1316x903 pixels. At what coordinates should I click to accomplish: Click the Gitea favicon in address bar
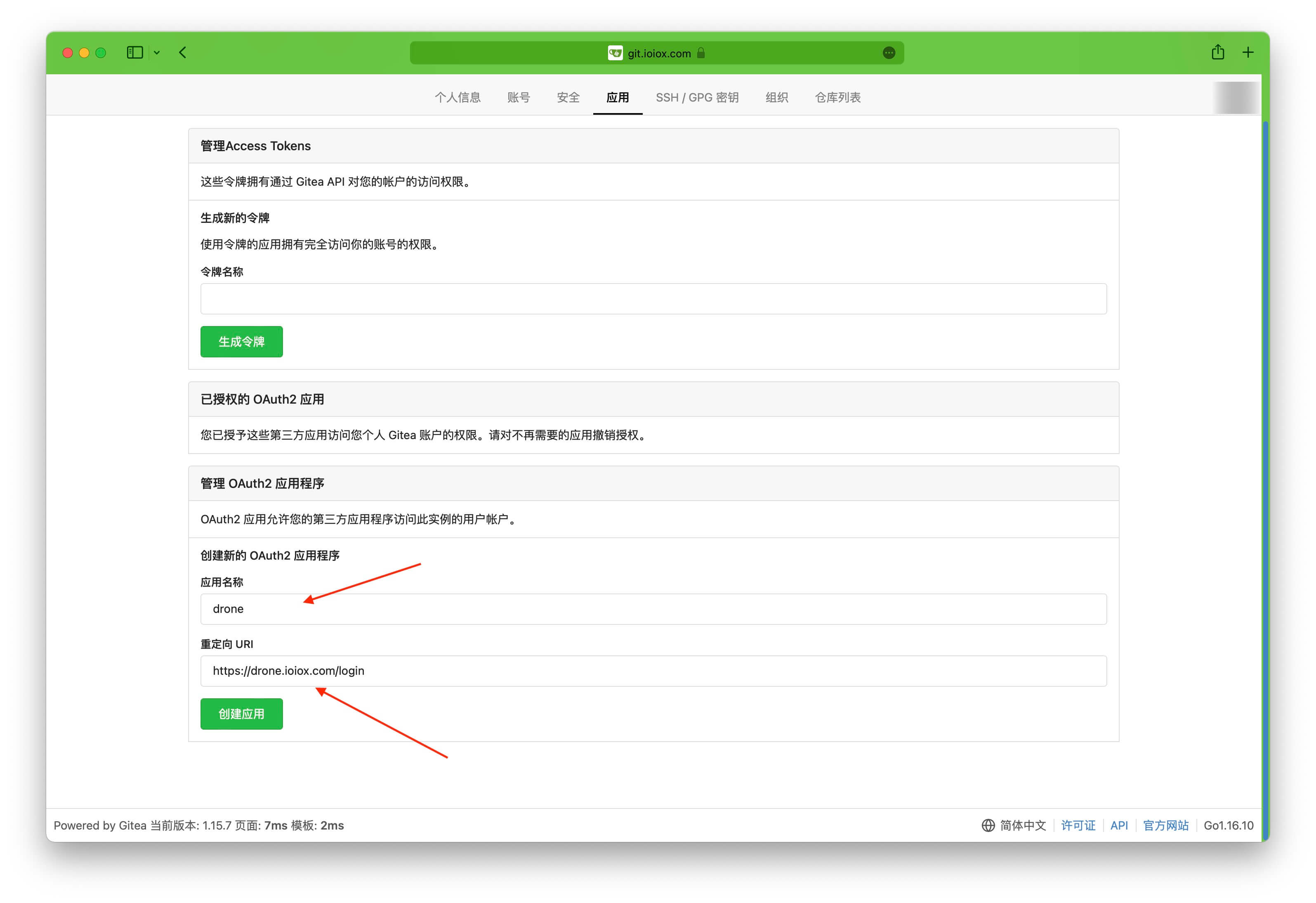tap(615, 53)
